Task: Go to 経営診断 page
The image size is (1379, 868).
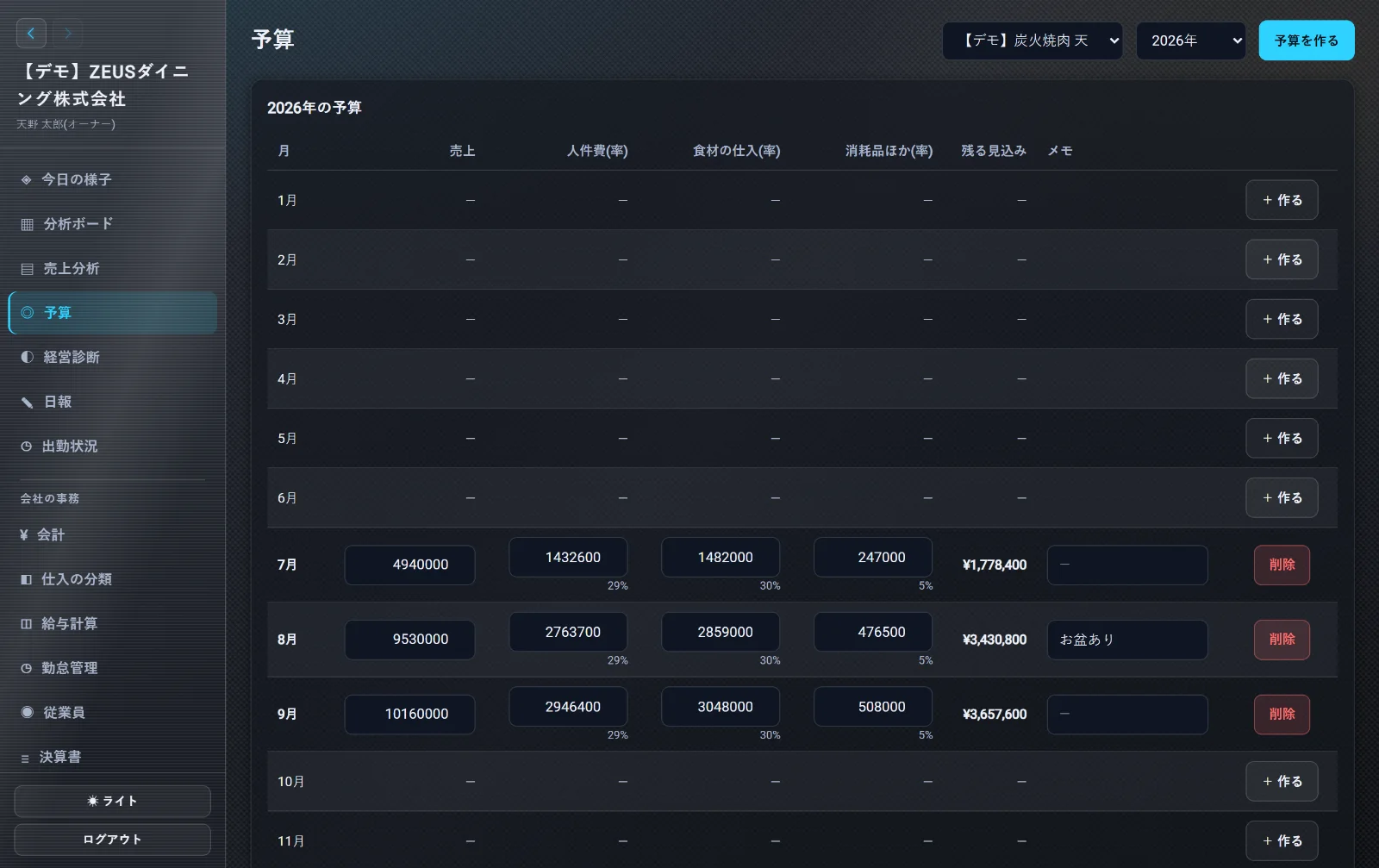Action: point(112,357)
